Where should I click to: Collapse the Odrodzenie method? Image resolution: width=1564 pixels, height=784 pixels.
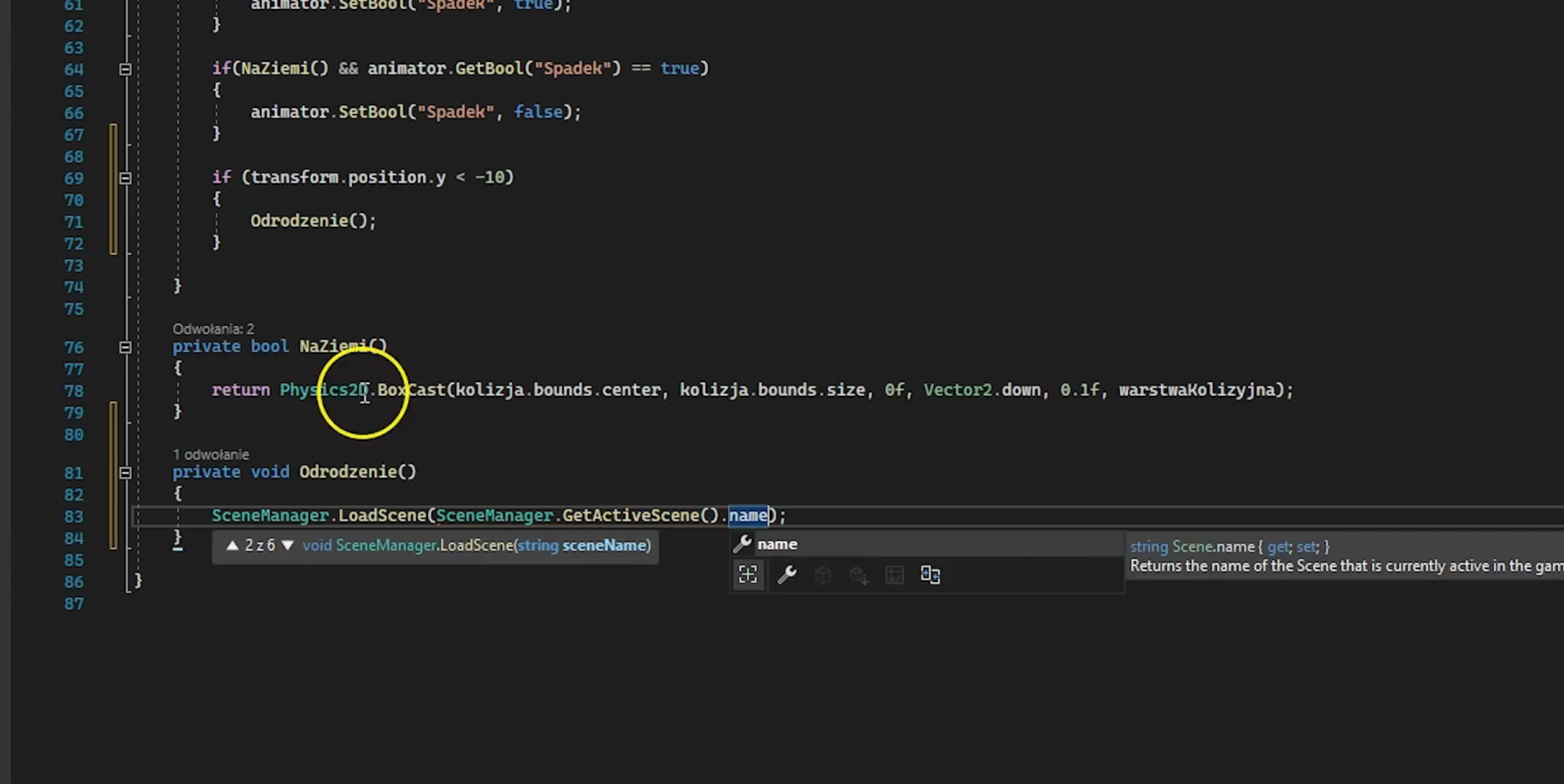click(126, 473)
